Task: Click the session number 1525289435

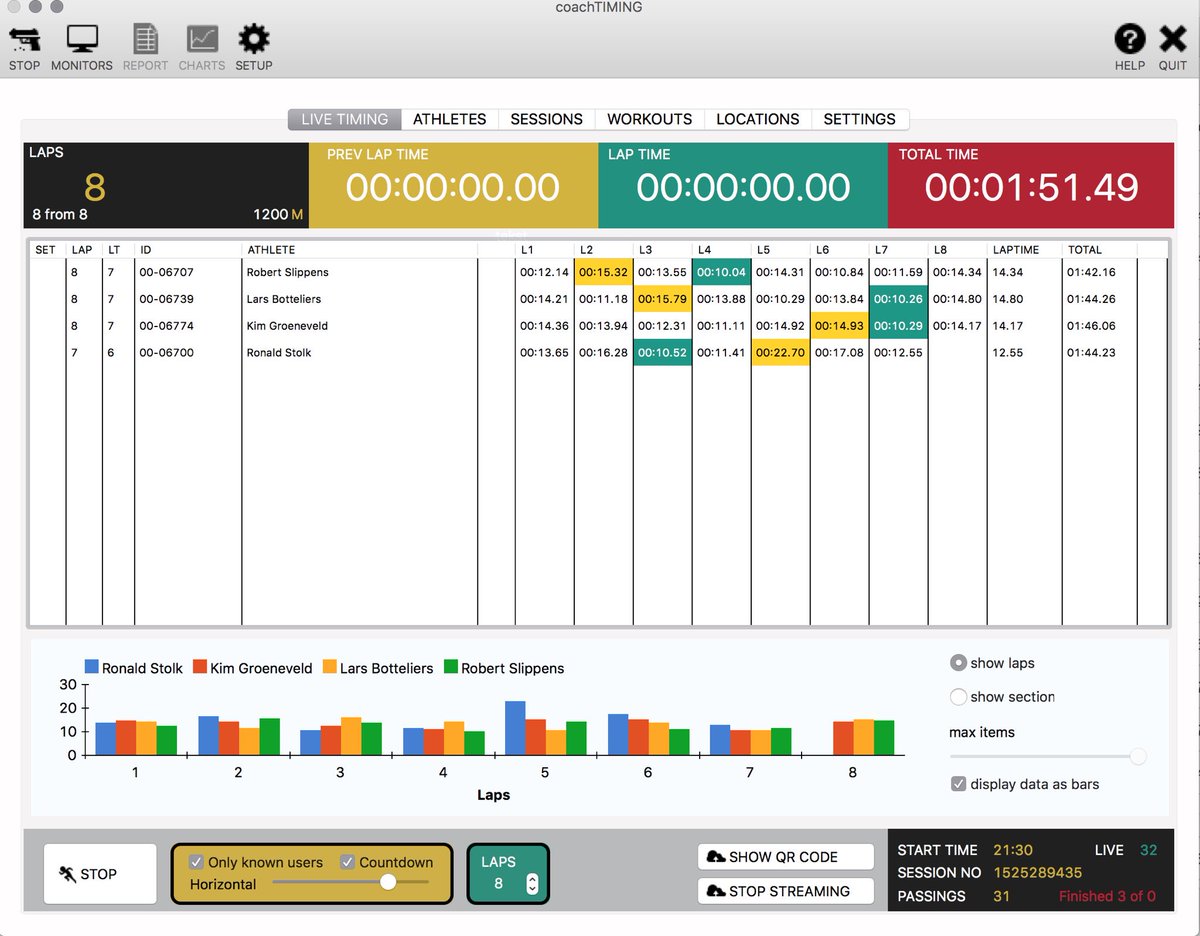Action: (x=1037, y=873)
